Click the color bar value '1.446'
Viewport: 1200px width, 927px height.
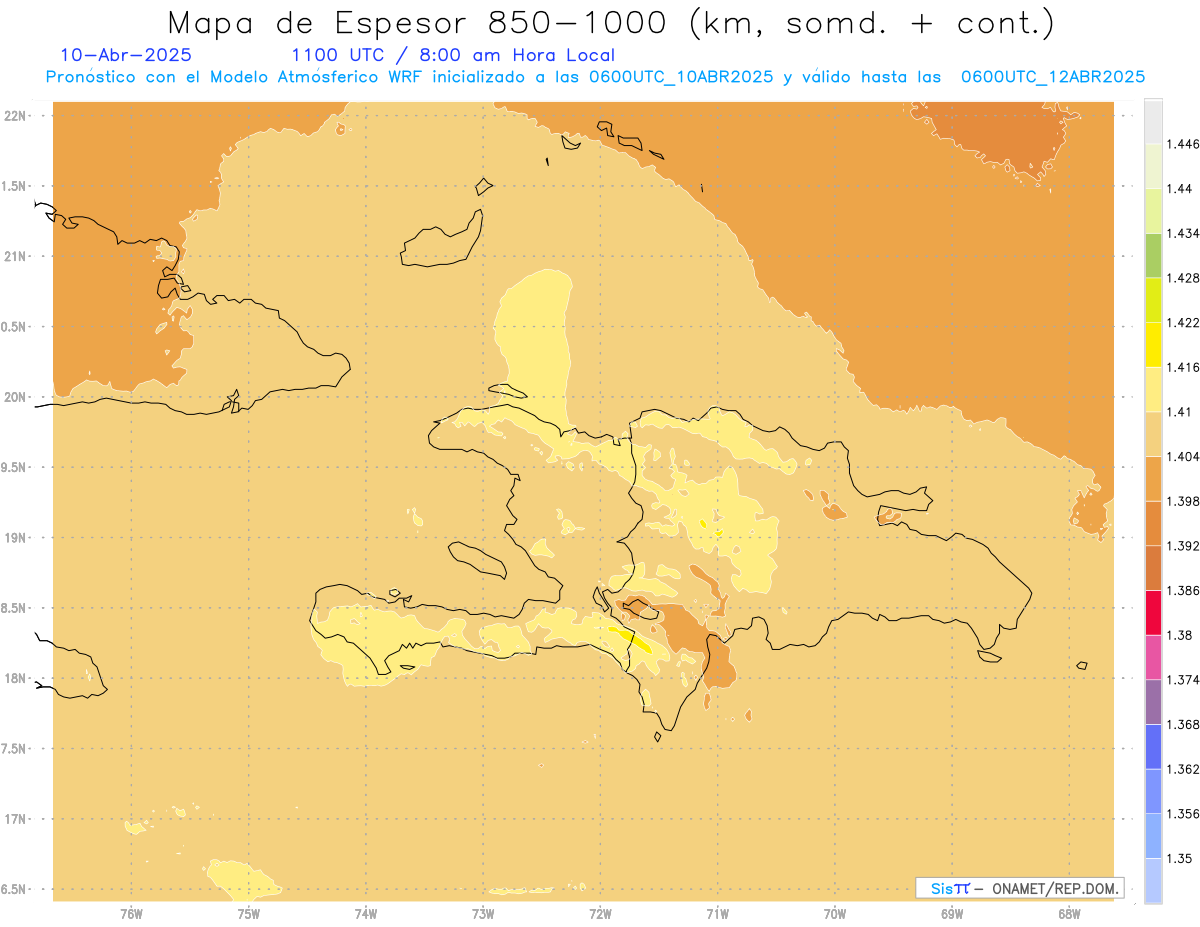click(x=1183, y=144)
